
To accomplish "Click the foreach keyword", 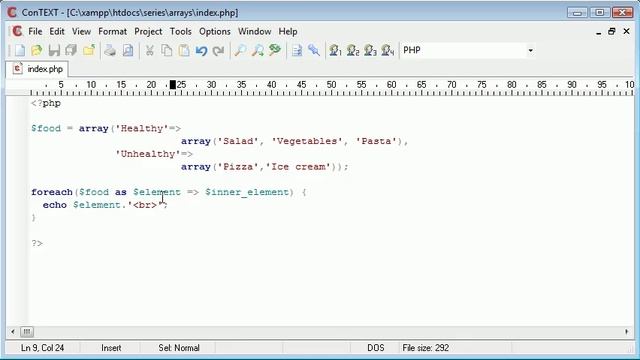I will (52, 192).
